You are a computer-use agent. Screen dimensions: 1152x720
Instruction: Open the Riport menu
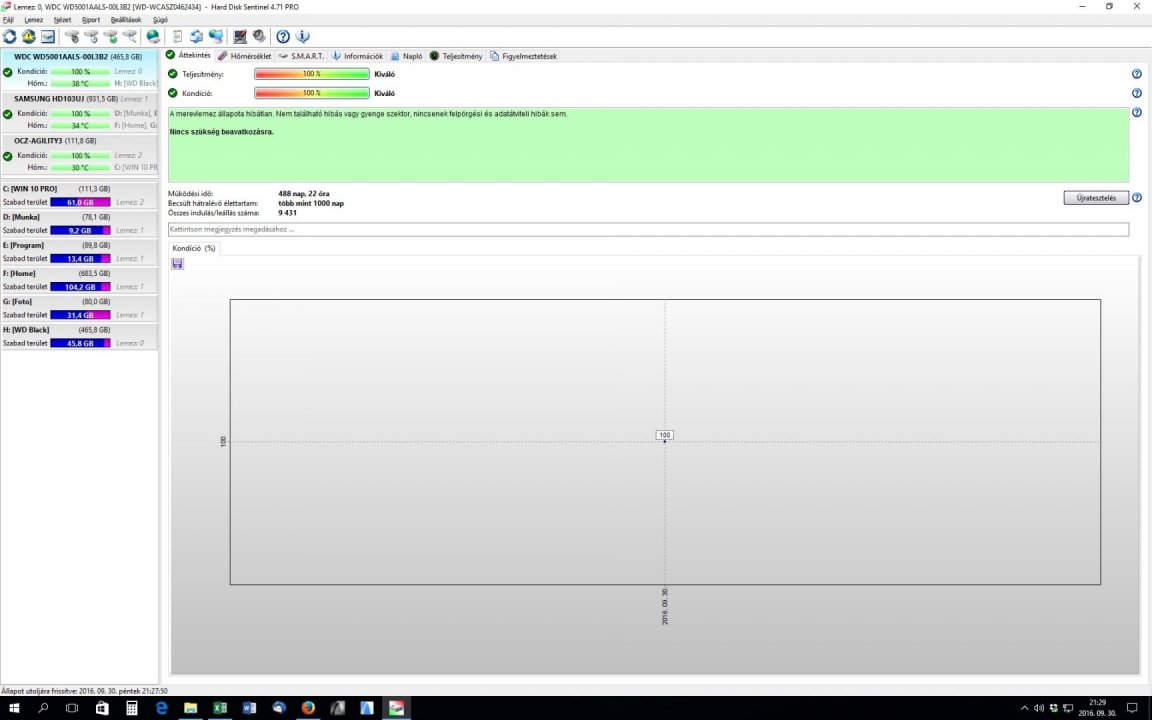coord(91,20)
